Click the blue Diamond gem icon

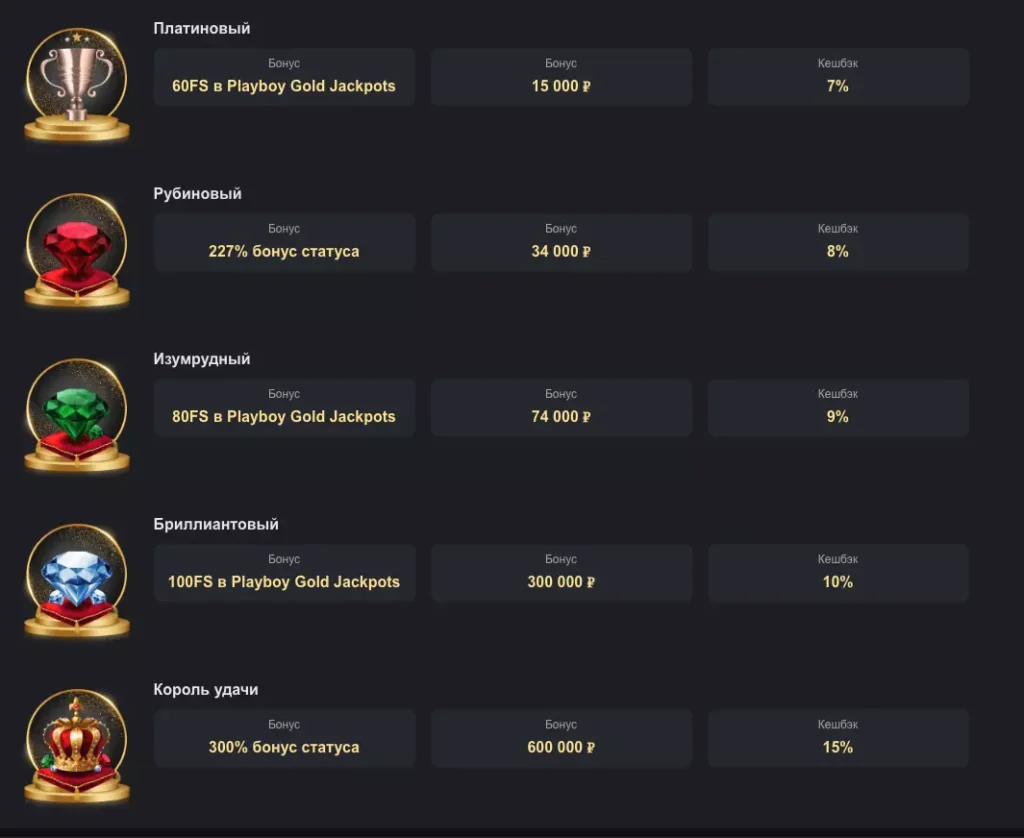click(76, 581)
